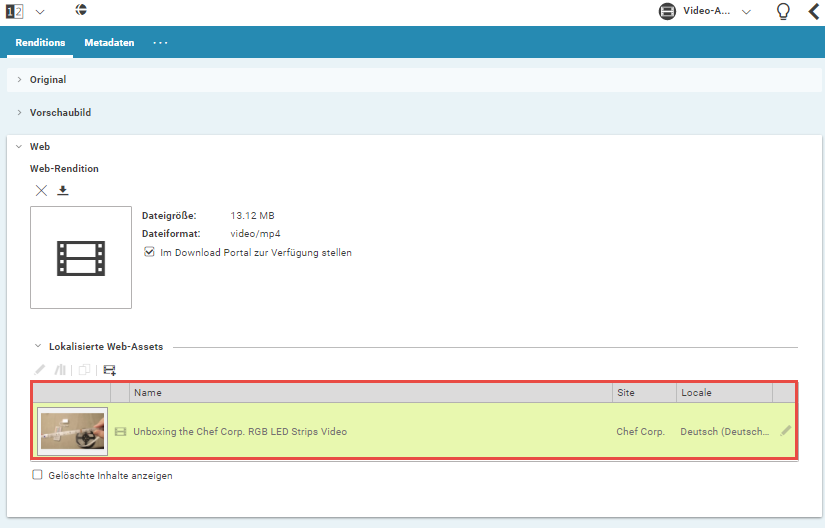
Task: Toggle 'Im Download Portal zur Verfügung stellen' checkbox
Action: point(150,253)
